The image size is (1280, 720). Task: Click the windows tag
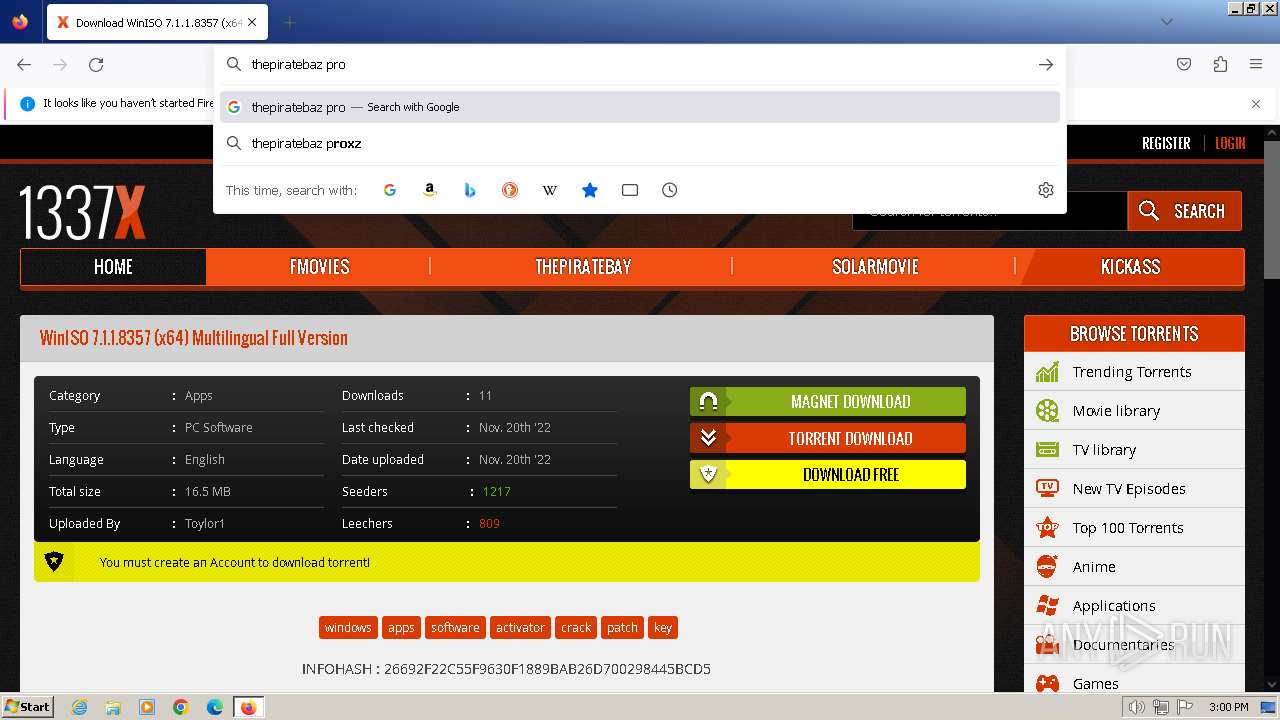tap(348, 628)
